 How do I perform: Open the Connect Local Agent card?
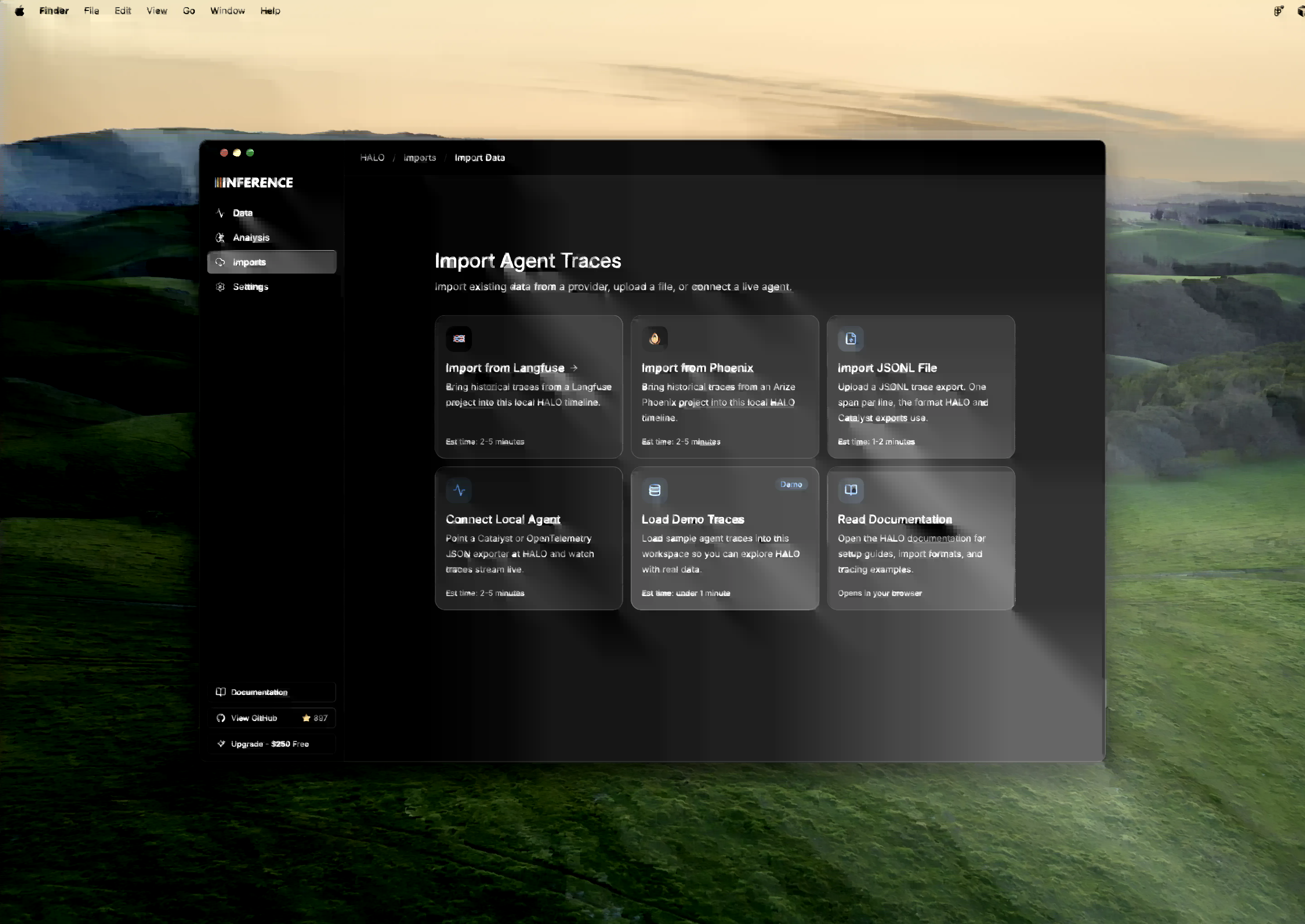click(529, 538)
